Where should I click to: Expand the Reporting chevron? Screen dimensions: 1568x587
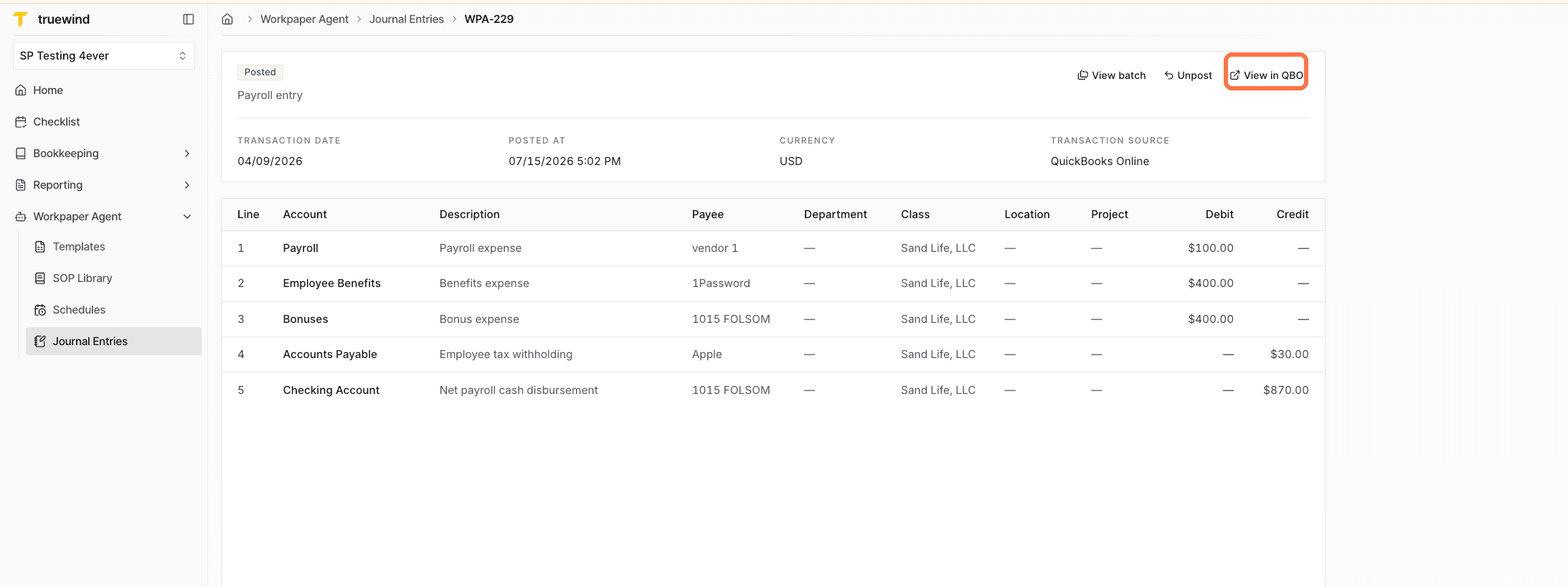[187, 185]
